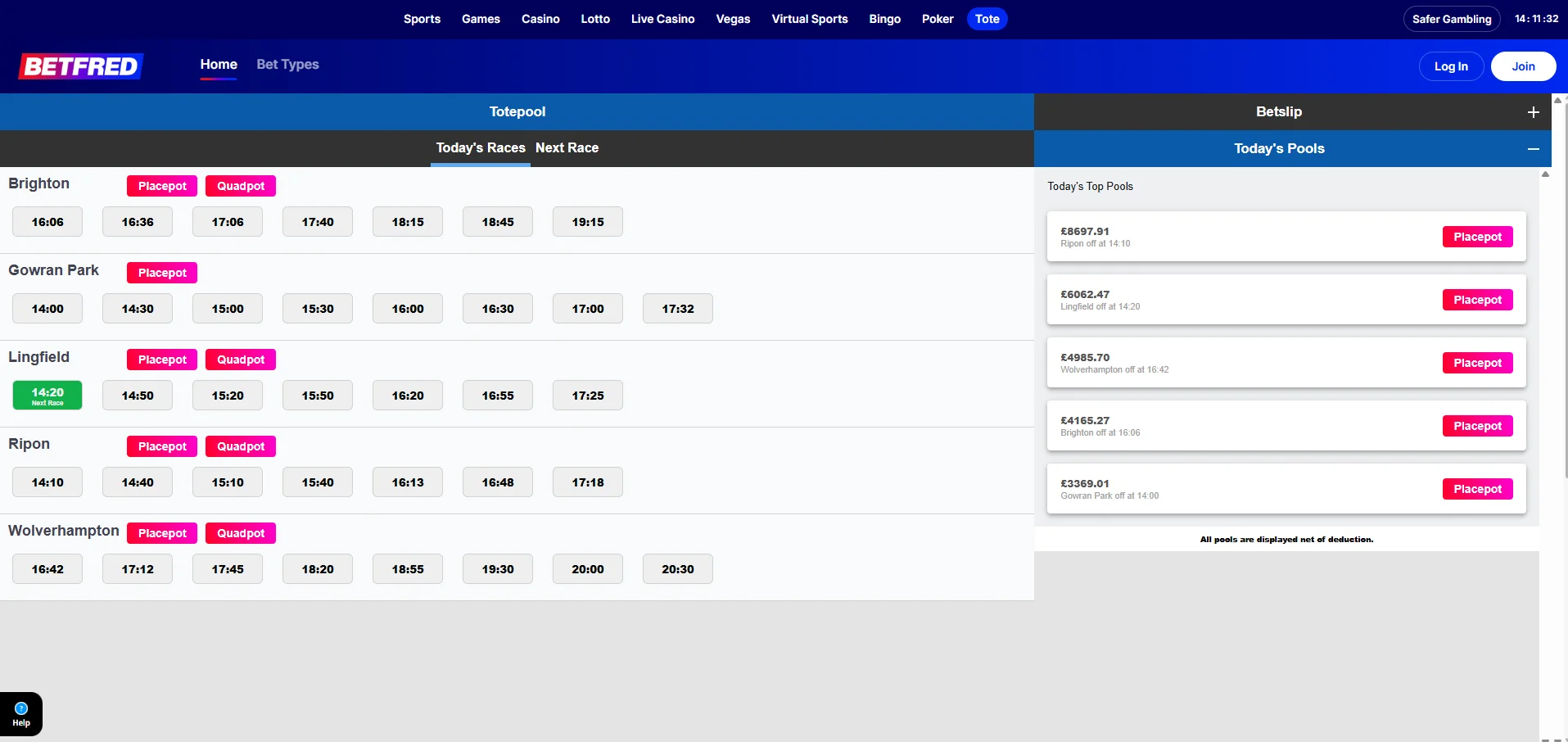Viewport: 1568px width, 742px height.
Task: Click the Log In button
Action: (1451, 66)
